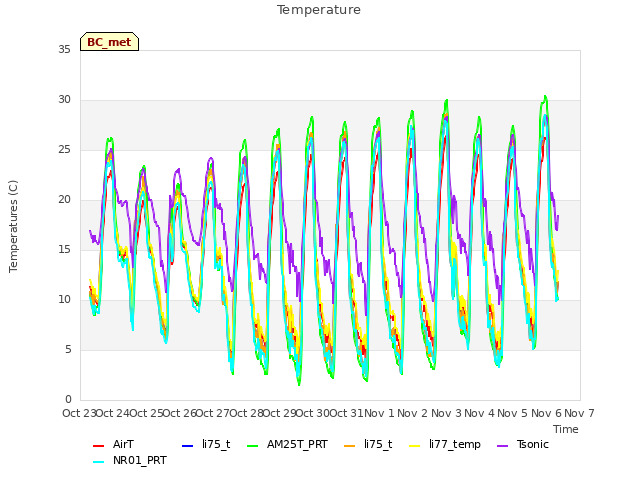Click the Temperatures (C) y-axis label
Screen dimensions: 640x480
(x=13, y=226)
